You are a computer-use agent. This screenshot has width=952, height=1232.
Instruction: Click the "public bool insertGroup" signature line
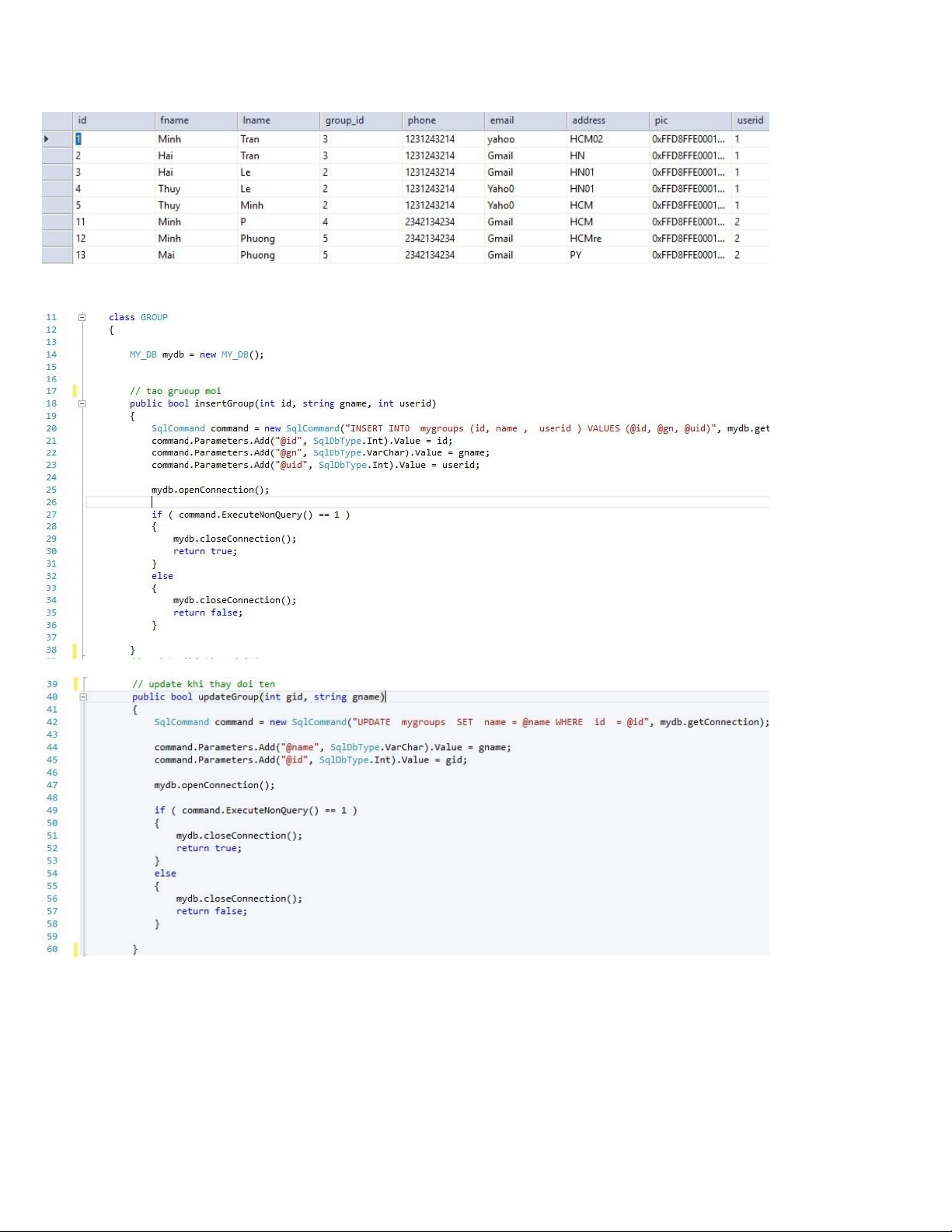[283, 403]
